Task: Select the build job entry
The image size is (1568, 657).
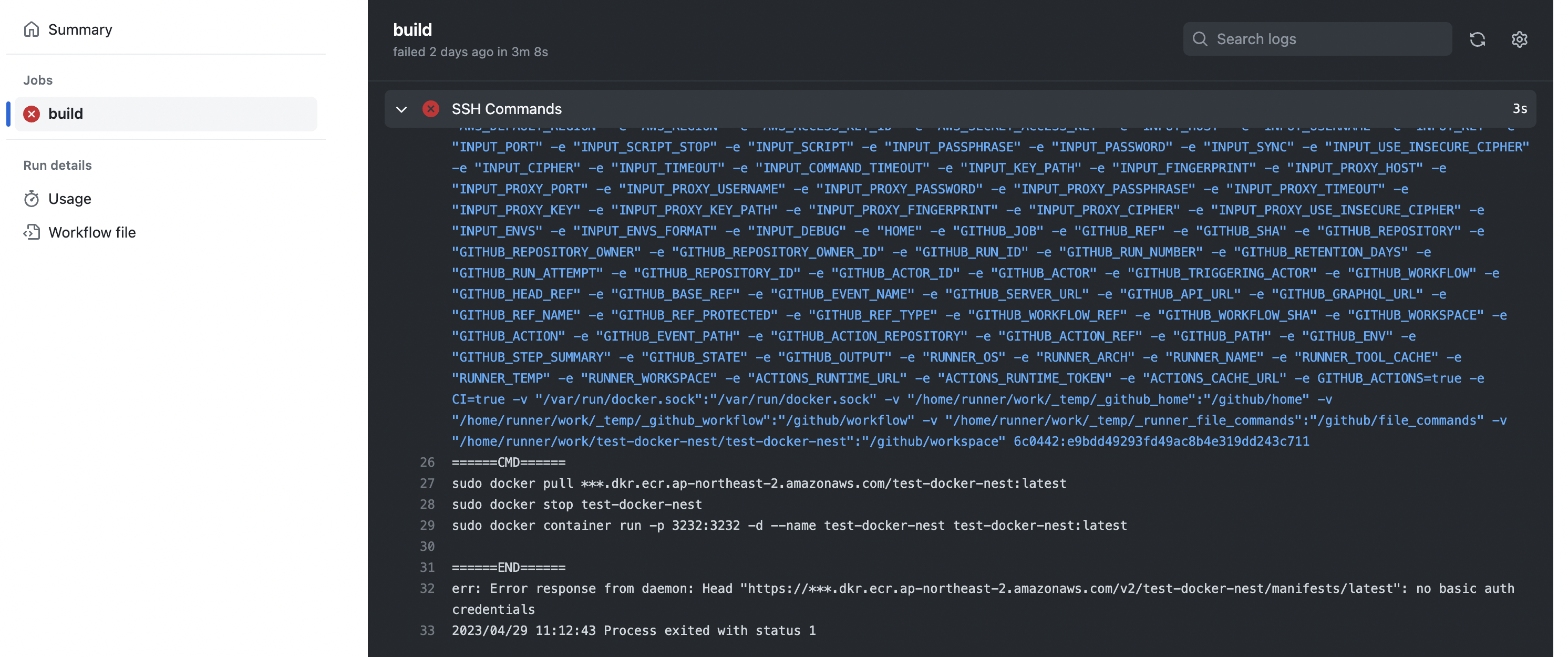Action: [x=166, y=114]
